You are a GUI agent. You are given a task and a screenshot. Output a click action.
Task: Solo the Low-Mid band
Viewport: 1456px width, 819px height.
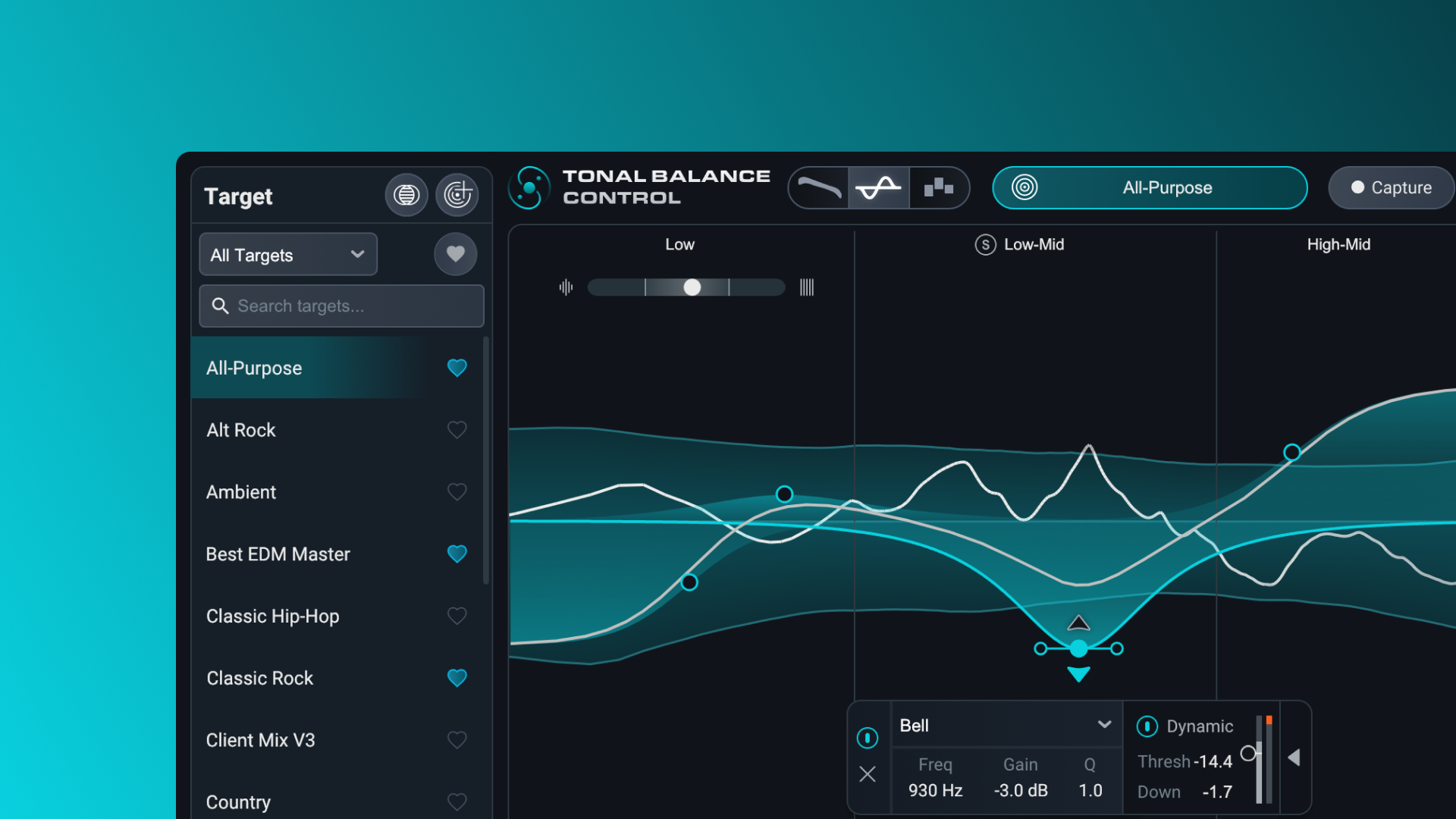[985, 244]
